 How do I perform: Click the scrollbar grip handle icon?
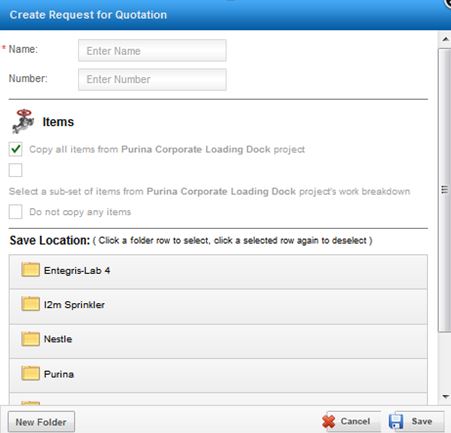[444, 190]
